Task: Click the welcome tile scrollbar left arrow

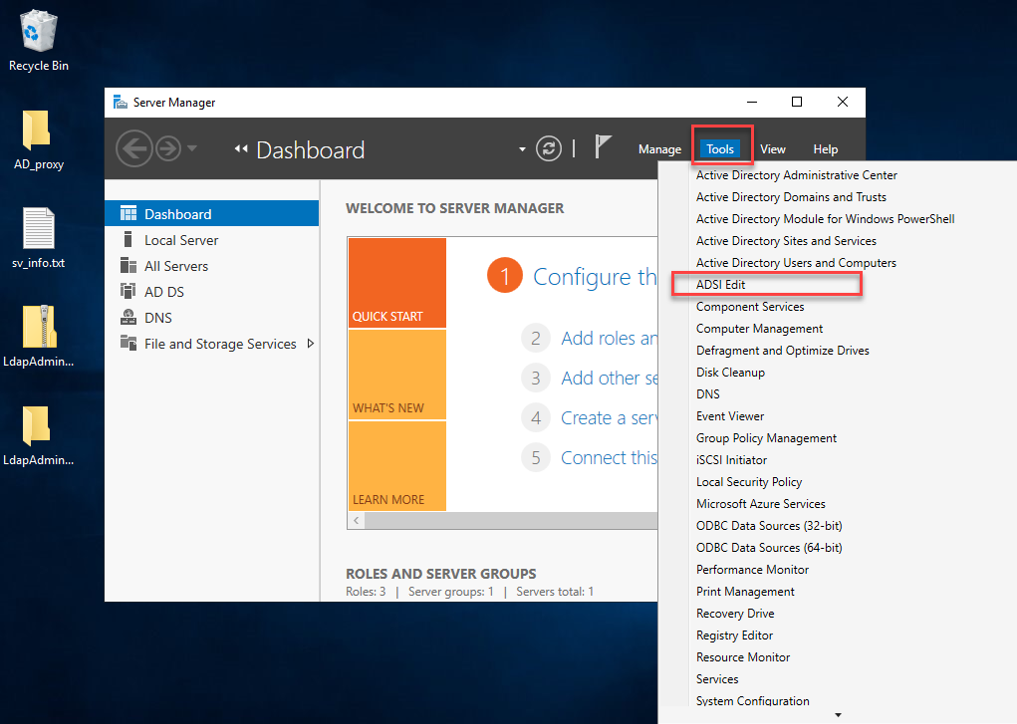Action: tap(356, 520)
